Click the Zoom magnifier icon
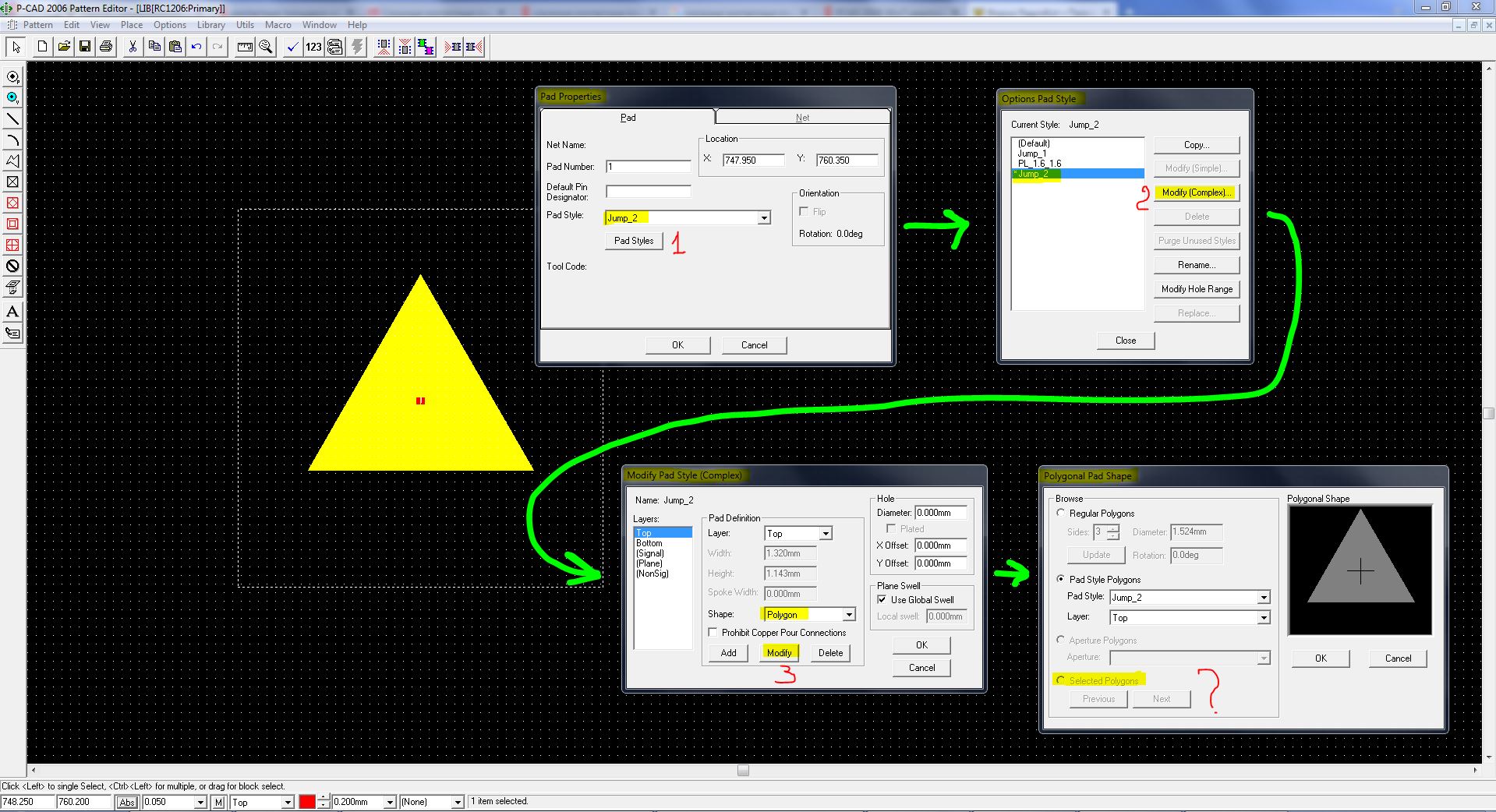1496x812 pixels. [x=266, y=47]
